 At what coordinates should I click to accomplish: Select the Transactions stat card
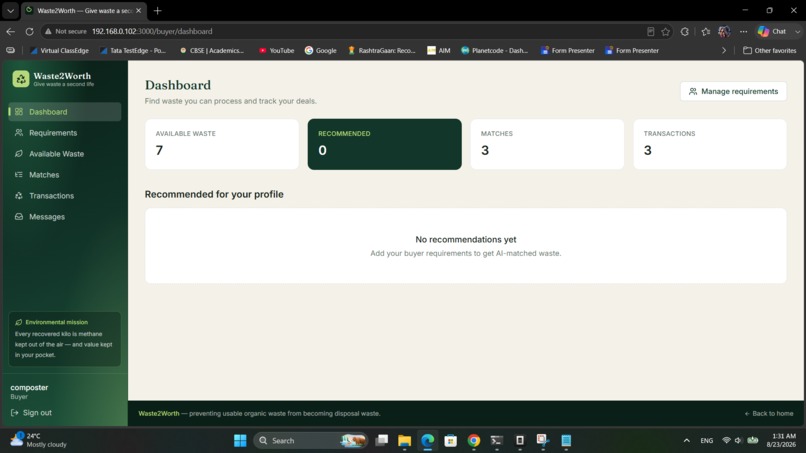tap(710, 144)
